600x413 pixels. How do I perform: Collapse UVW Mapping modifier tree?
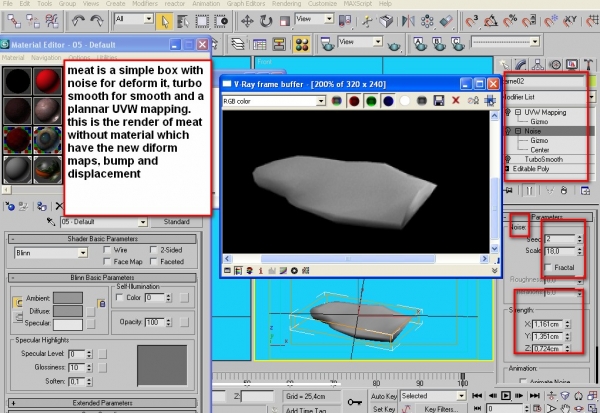click(518, 112)
